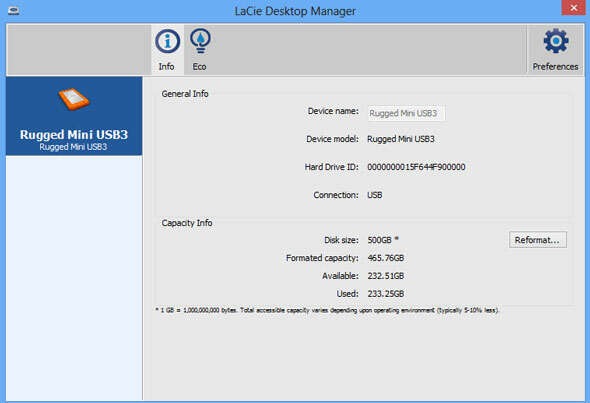Click the Hard Drive ID value
The image size is (590, 403).
coord(416,167)
